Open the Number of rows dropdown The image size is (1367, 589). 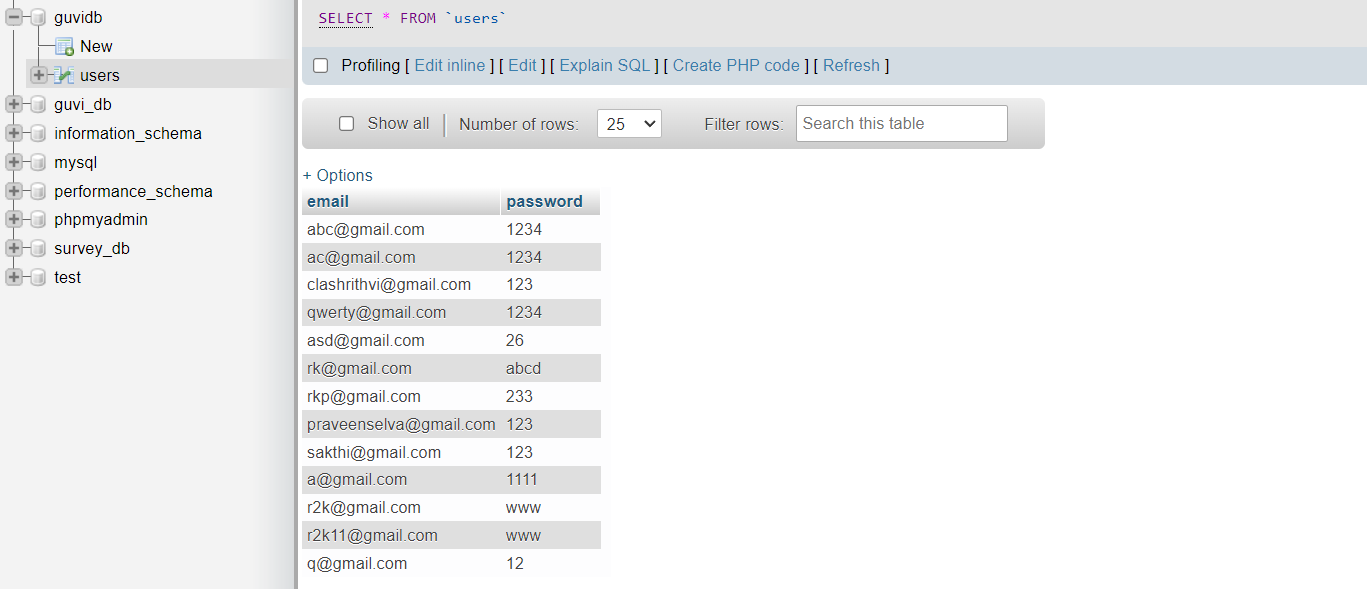click(x=629, y=123)
